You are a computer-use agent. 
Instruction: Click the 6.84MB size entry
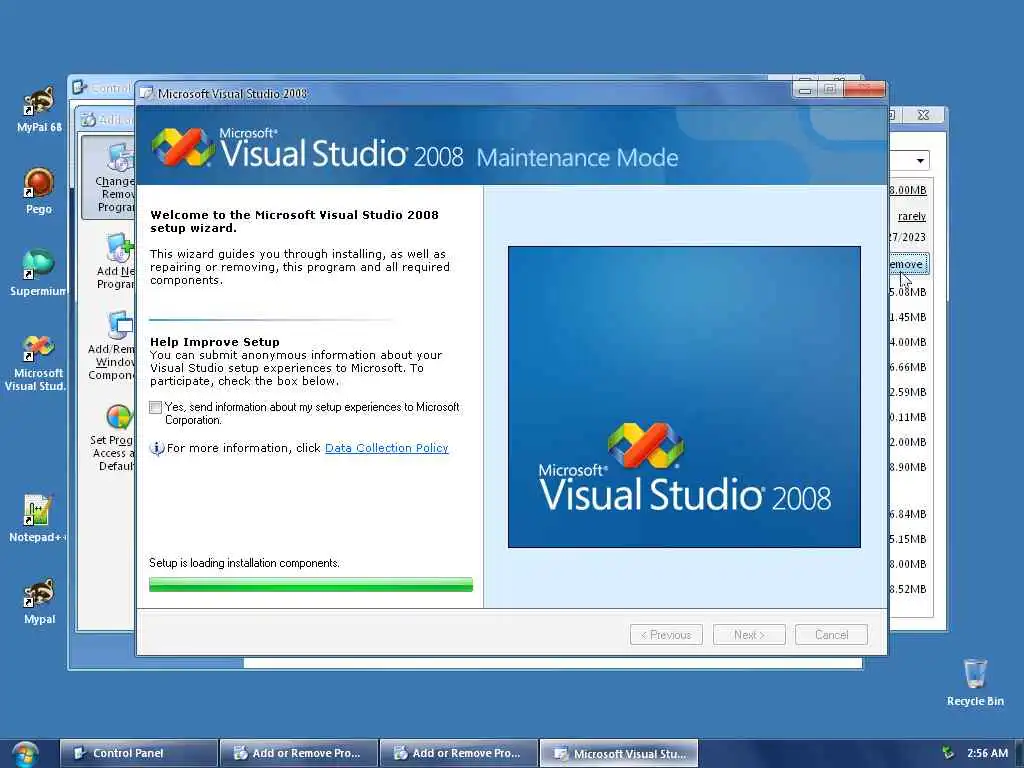tap(908, 514)
